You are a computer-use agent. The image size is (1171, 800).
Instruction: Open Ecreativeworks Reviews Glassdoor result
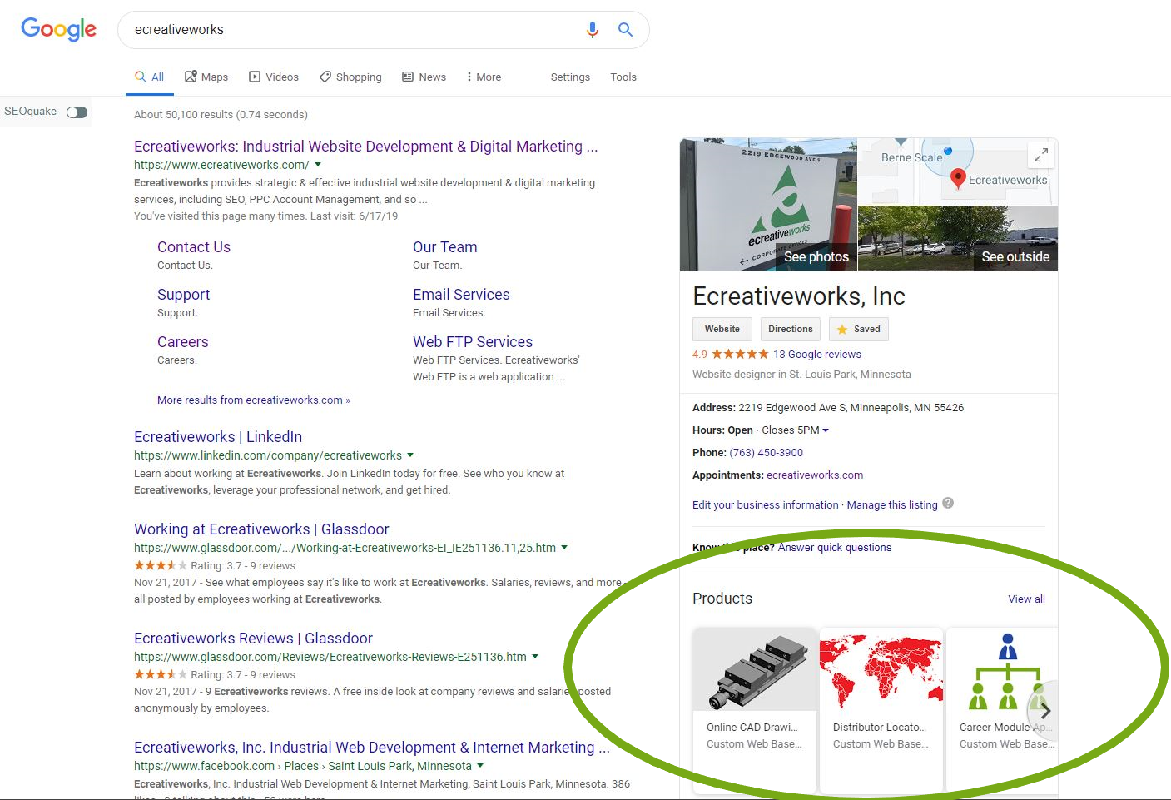[x=253, y=638]
